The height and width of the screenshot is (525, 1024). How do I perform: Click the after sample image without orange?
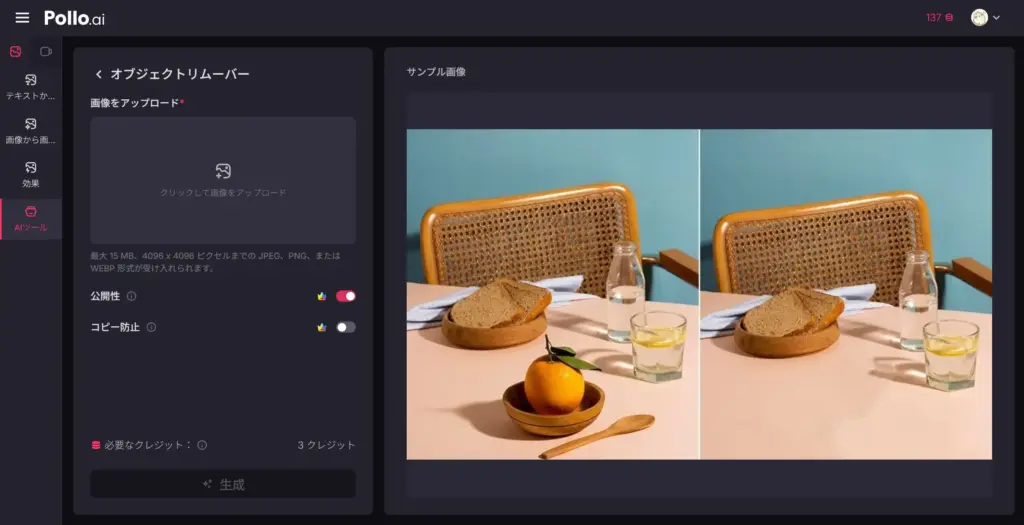tap(846, 294)
